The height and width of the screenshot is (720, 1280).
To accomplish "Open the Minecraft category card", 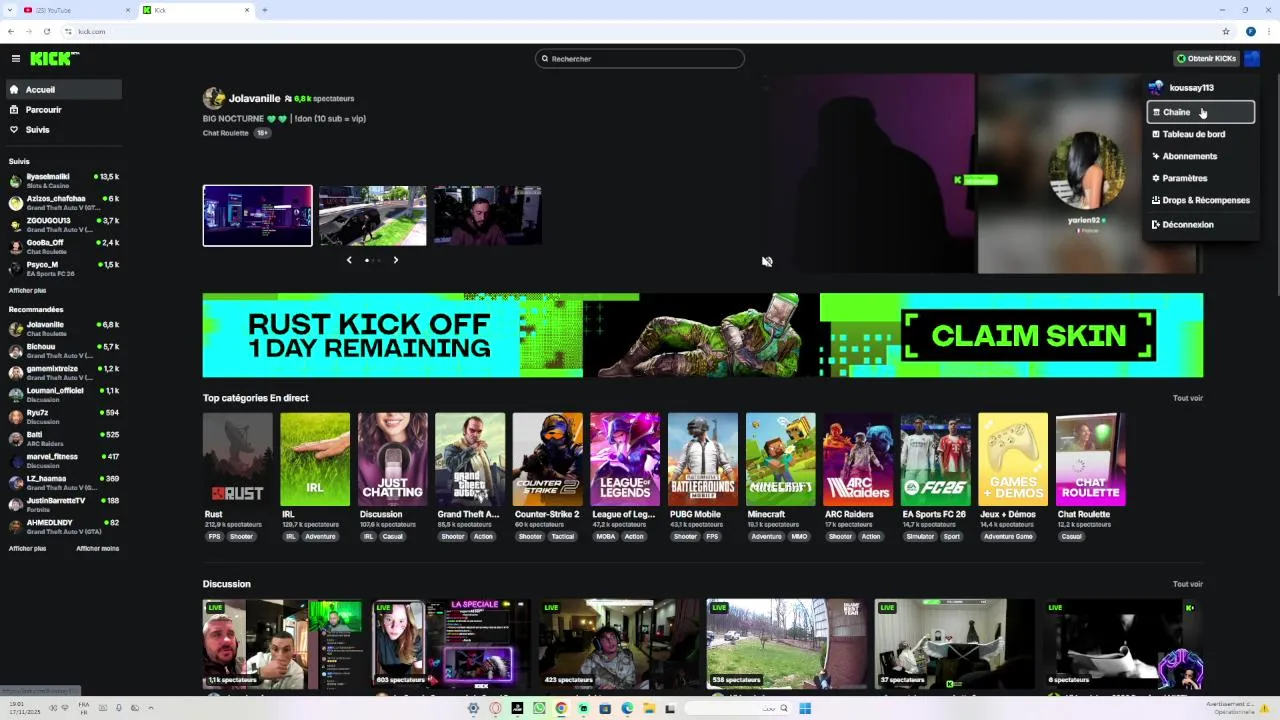I will click(x=780, y=460).
